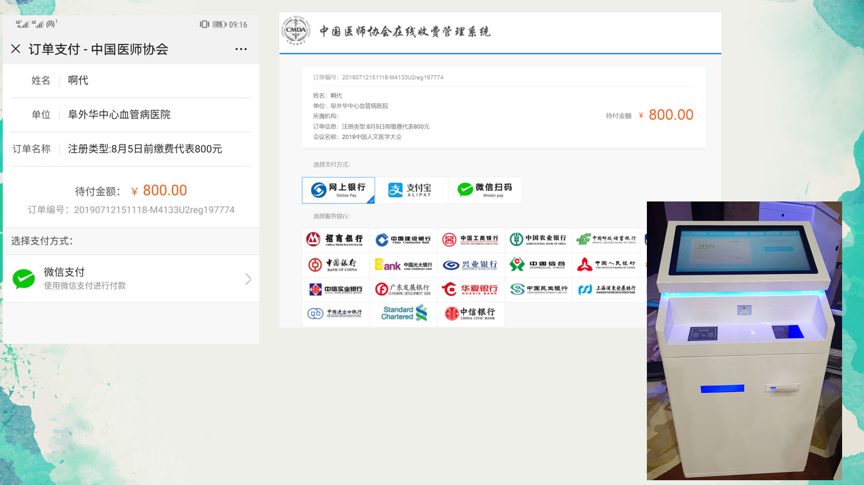Choose 中国民生银行 Minsheng Bank
Viewport: 864px width, 485px height.
538,289
